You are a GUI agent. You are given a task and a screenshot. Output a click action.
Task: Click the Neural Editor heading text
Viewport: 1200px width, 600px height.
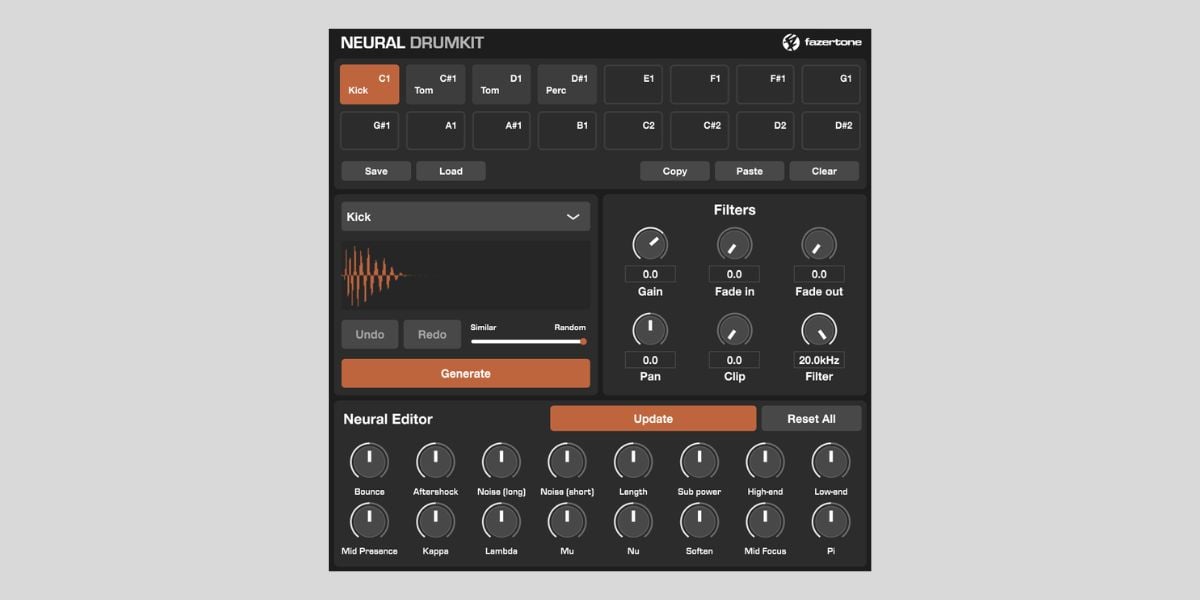coord(388,419)
